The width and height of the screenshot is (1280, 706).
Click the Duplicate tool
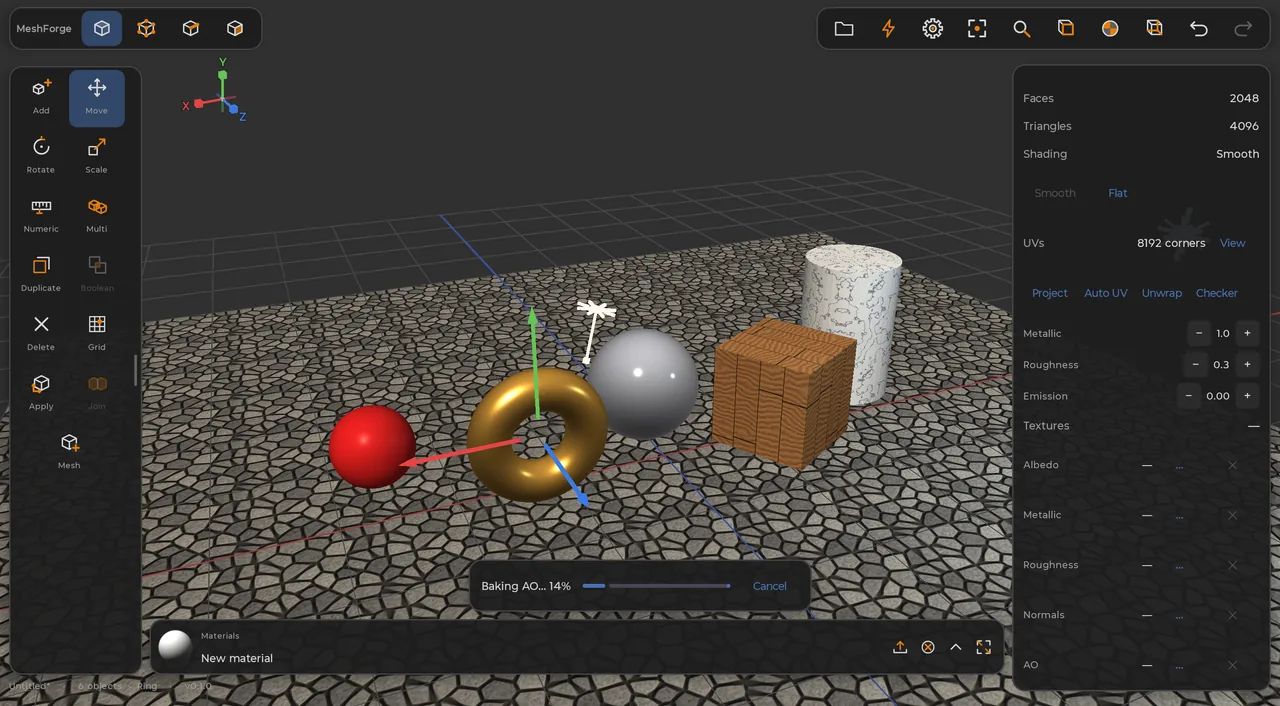[x=41, y=275]
